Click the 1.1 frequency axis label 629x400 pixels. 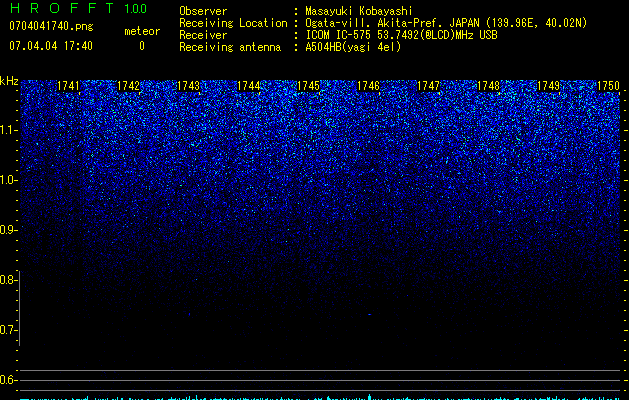tap(9, 130)
